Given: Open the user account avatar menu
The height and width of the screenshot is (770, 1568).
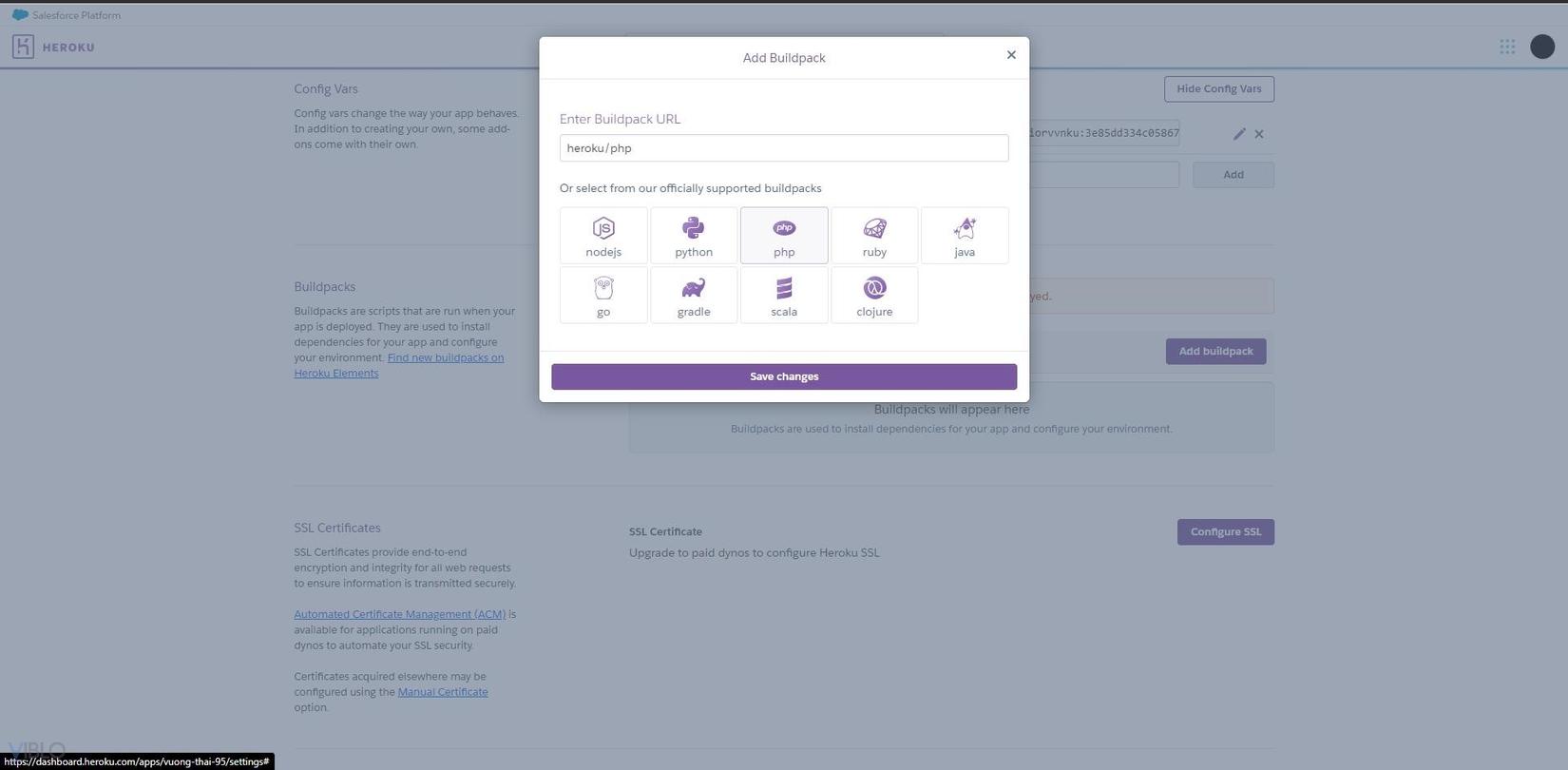Looking at the screenshot, I should pyautogui.click(x=1542, y=47).
